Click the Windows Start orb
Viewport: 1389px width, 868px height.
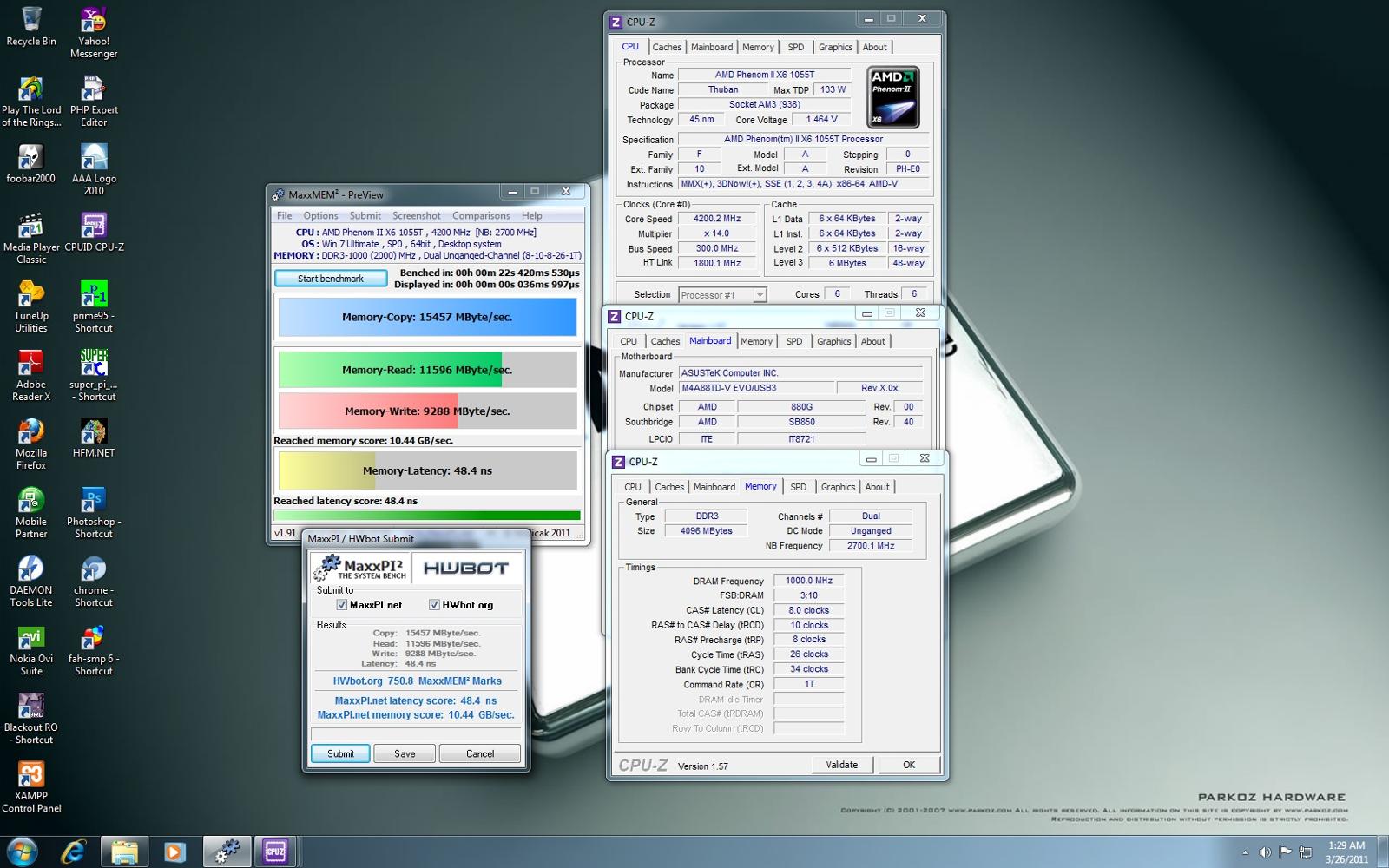[23, 852]
